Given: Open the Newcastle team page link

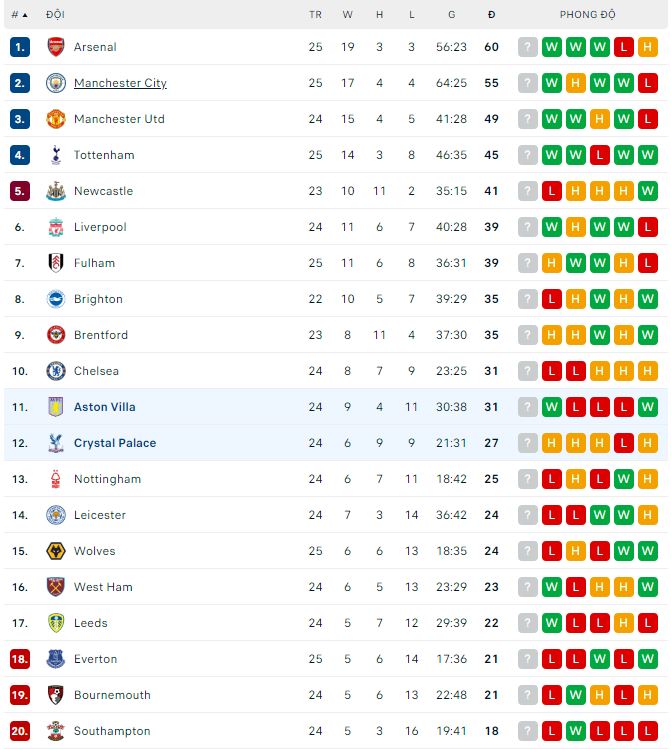Looking at the screenshot, I should pyautogui.click(x=103, y=191).
